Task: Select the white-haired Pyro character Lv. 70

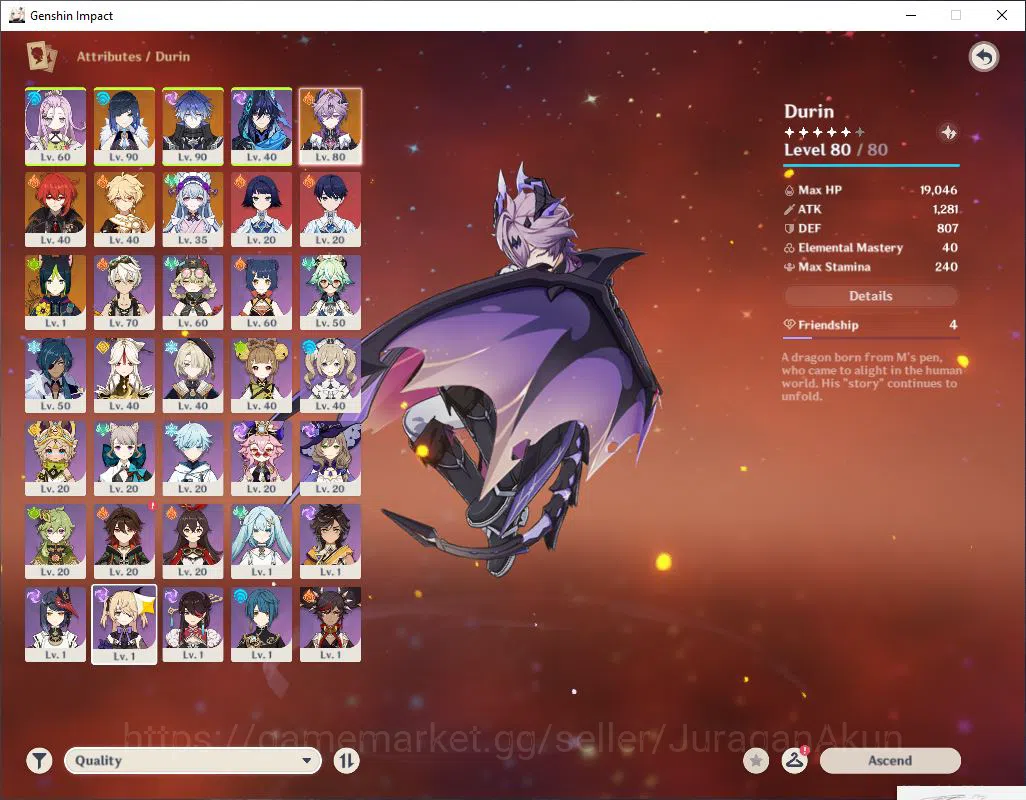Action: click(x=124, y=292)
